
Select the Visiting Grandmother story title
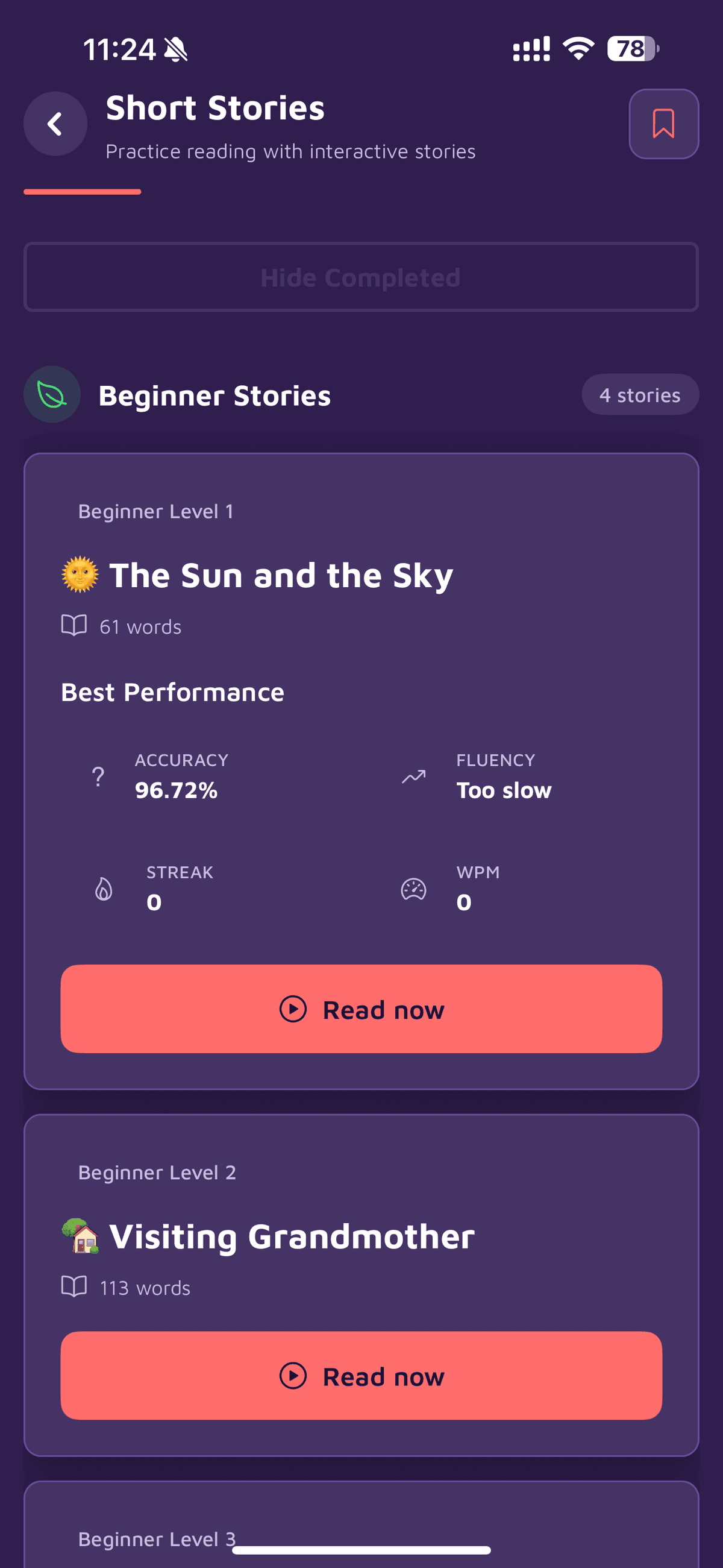click(x=292, y=1236)
